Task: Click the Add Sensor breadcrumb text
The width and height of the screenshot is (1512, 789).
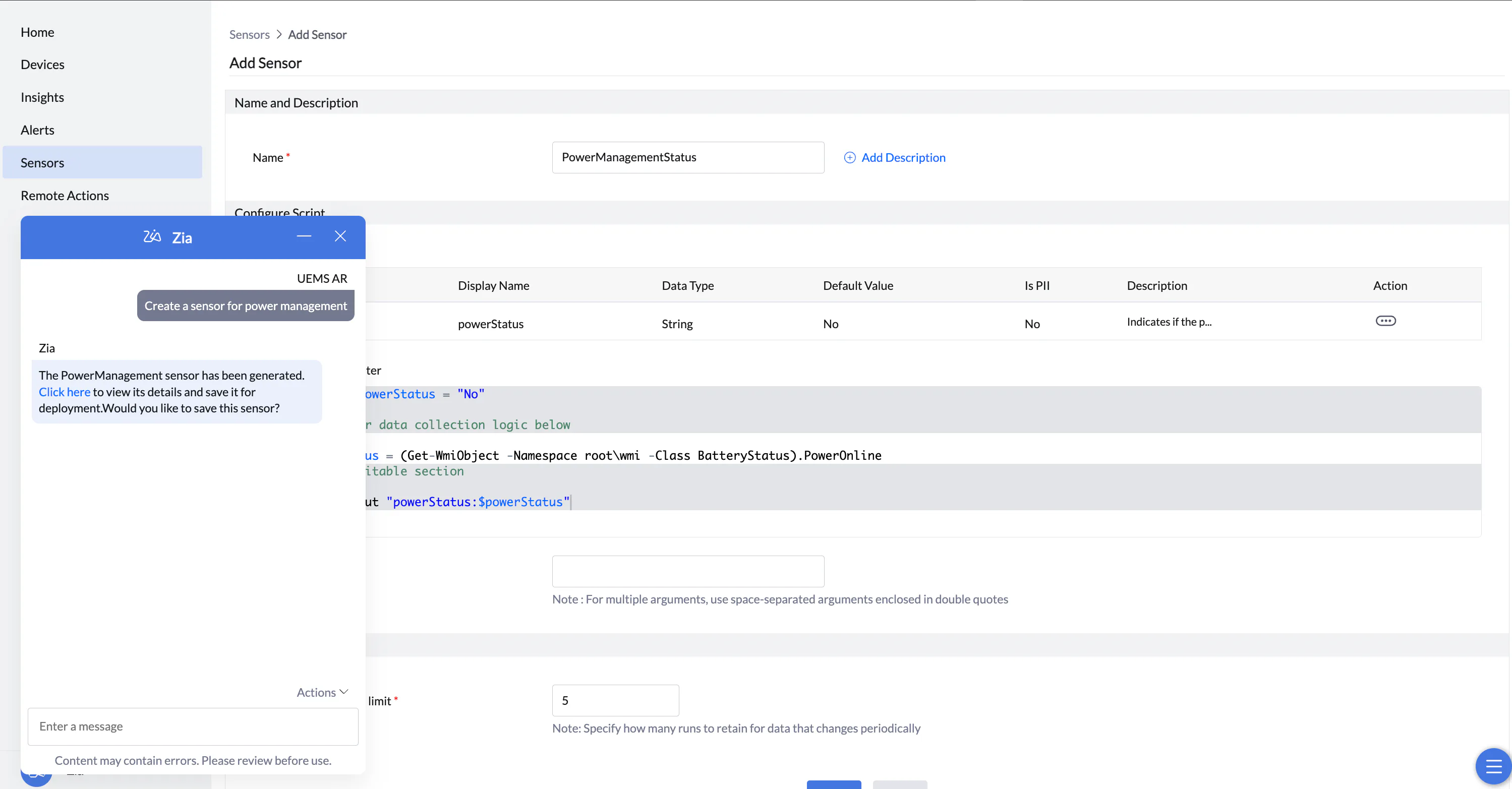Action: pos(317,35)
